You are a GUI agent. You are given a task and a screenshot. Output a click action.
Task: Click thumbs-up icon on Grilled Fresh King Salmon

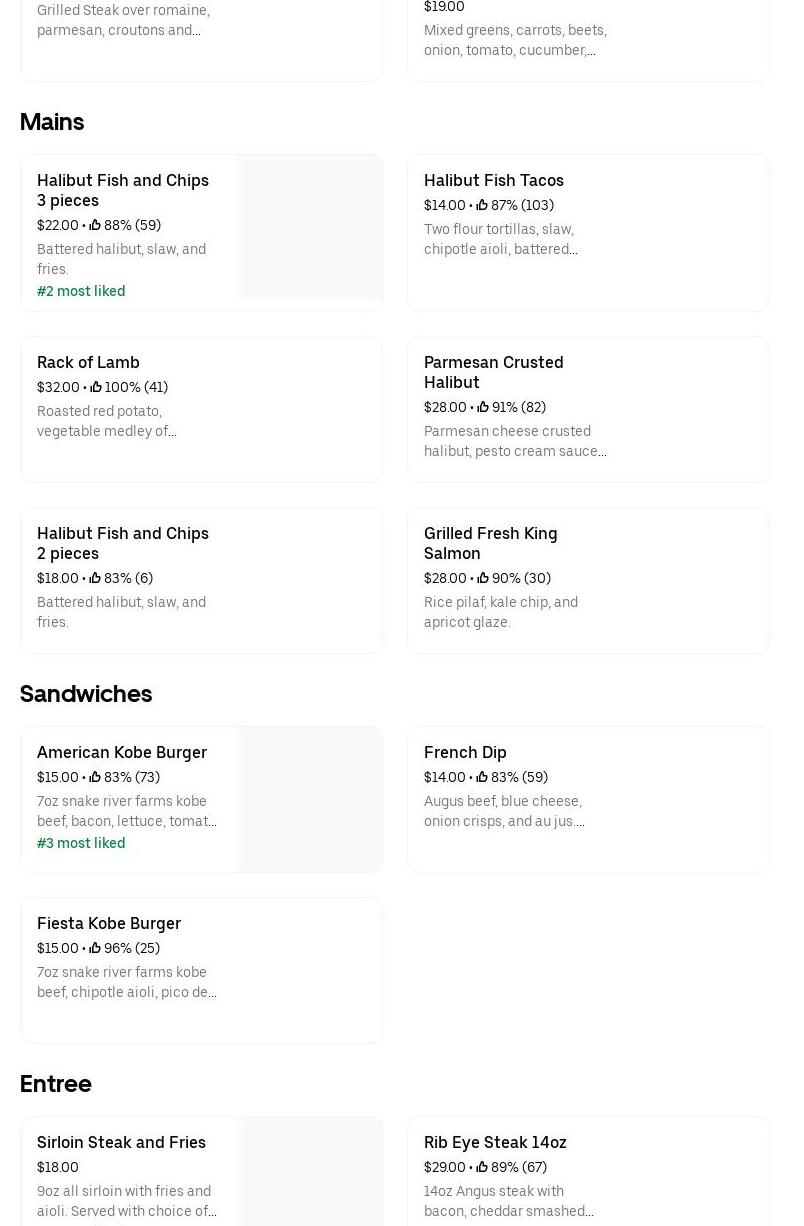(x=483, y=578)
